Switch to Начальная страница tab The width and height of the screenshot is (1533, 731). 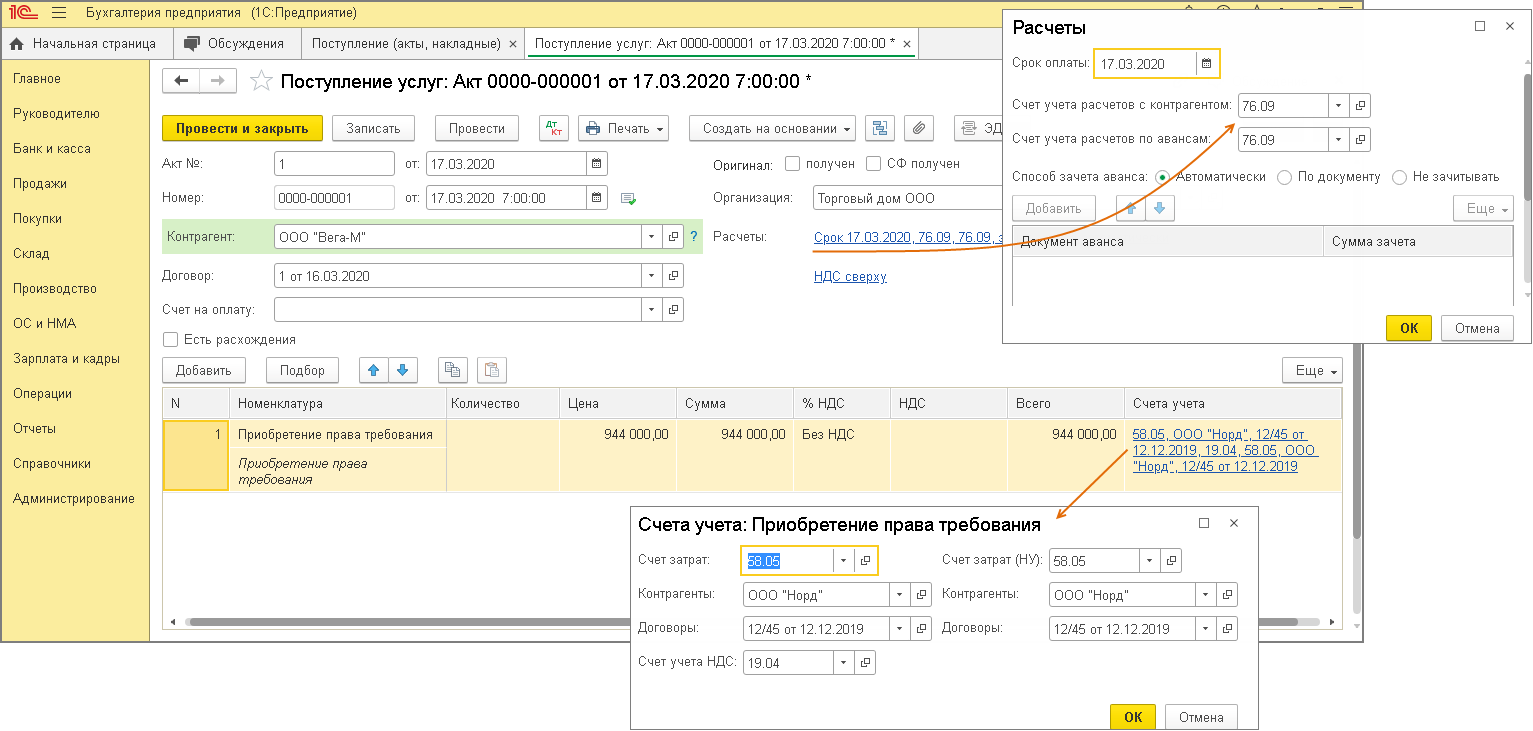[84, 44]
